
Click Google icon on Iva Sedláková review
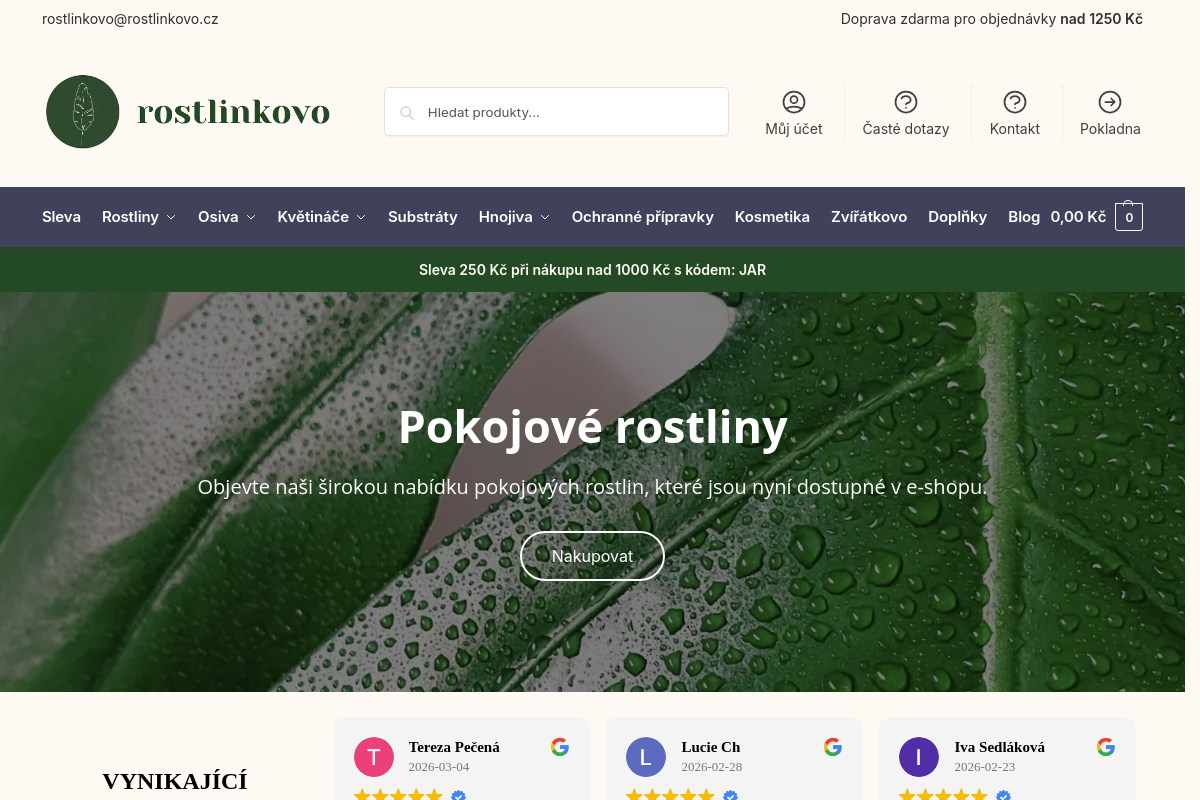[x=1106, y=747]
